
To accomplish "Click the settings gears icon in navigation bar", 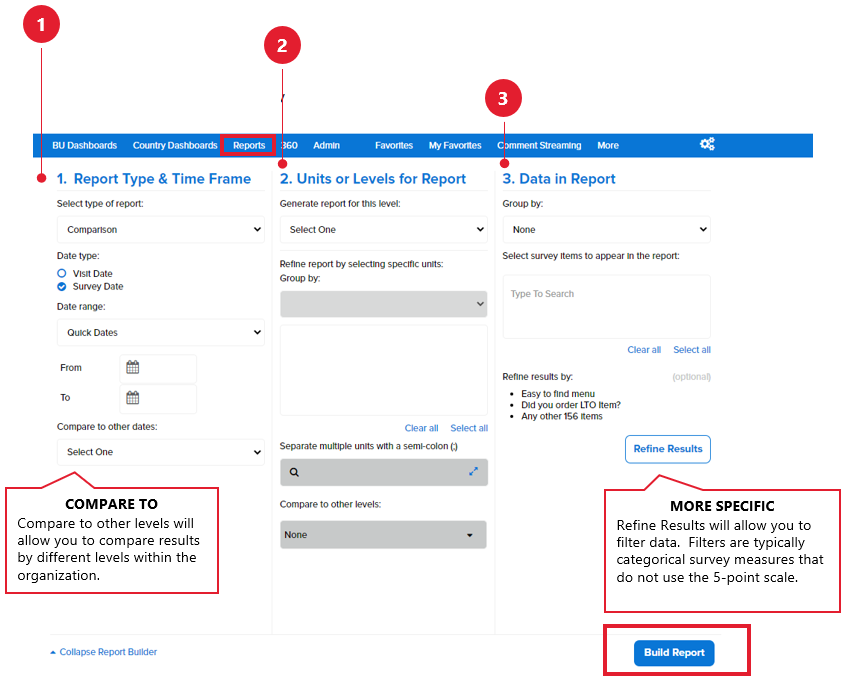I will coord(707,145).
